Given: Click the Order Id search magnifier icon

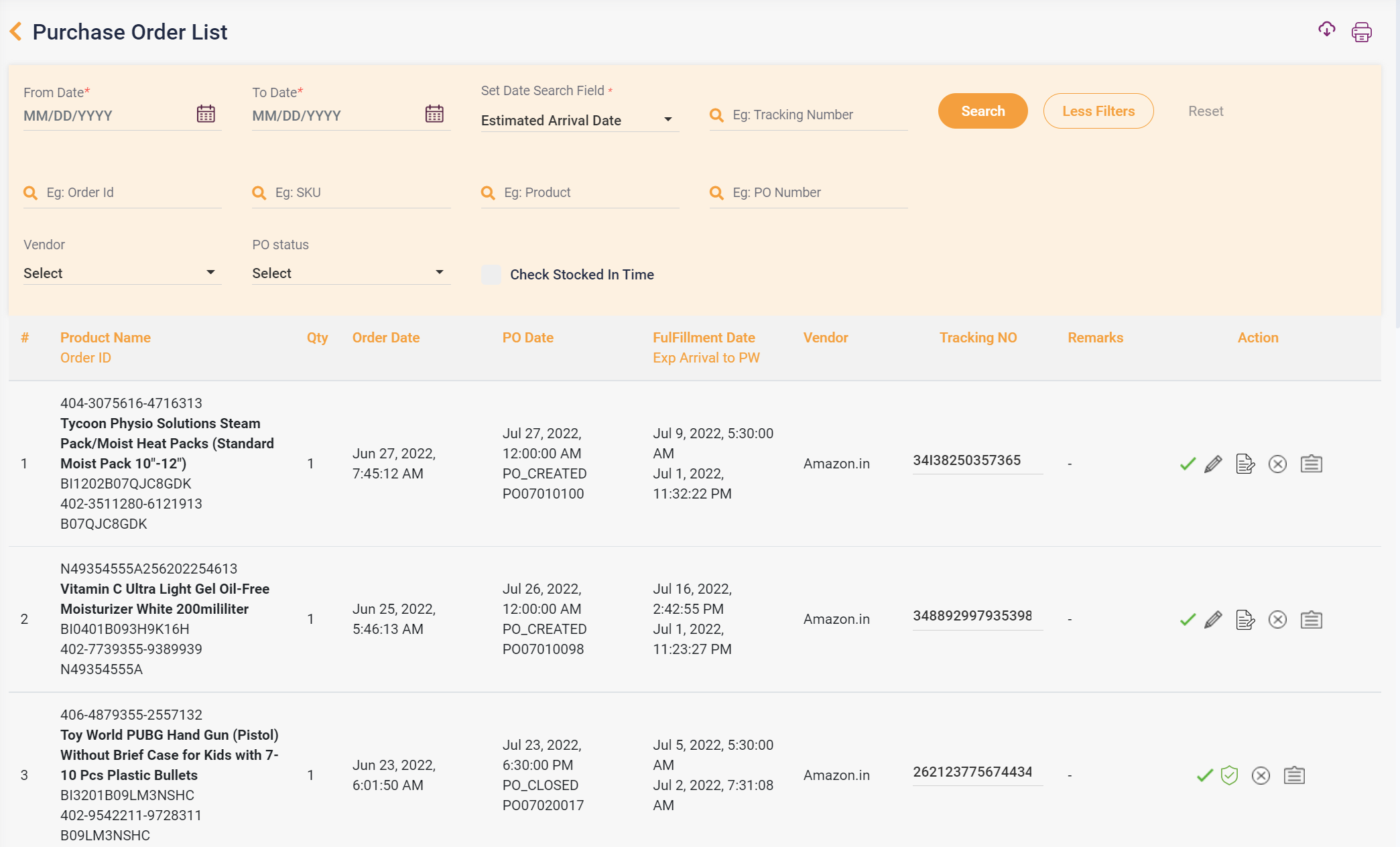Looking at the screenshot, I should 30,193.
